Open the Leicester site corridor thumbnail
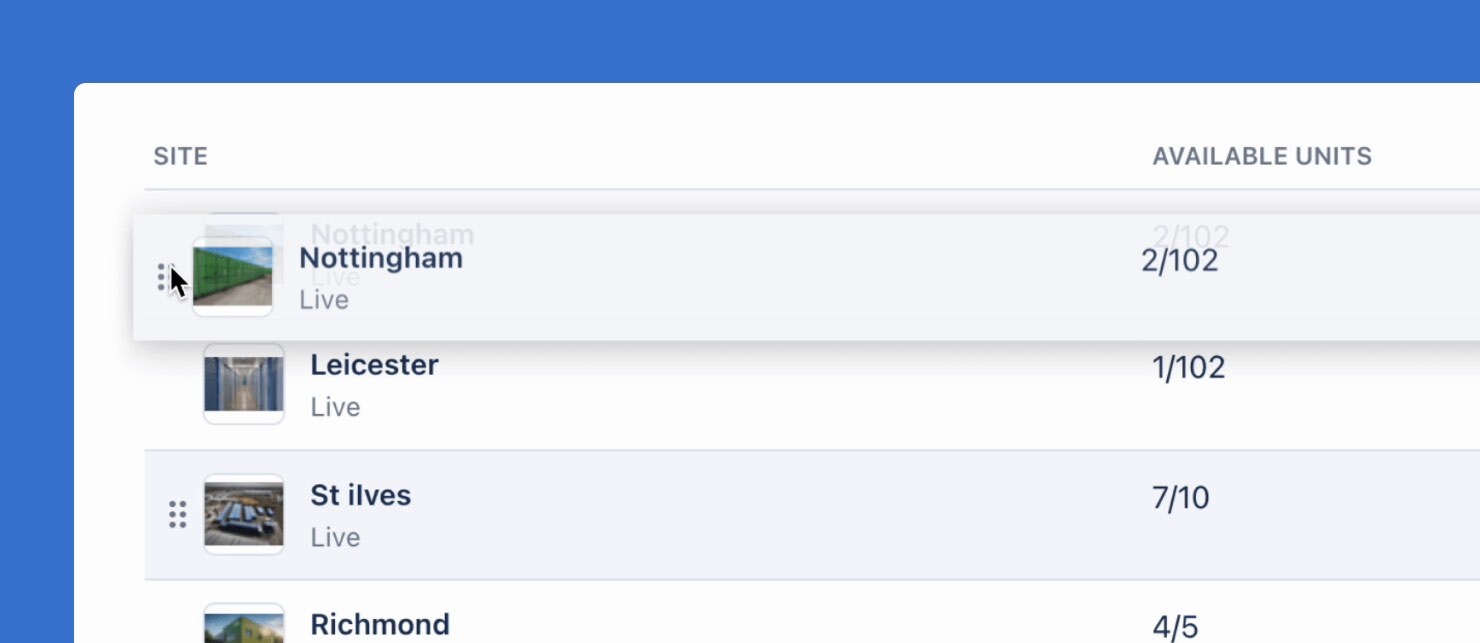The width and height of the screenshot is (1480, 643). [x=244, y=384]
